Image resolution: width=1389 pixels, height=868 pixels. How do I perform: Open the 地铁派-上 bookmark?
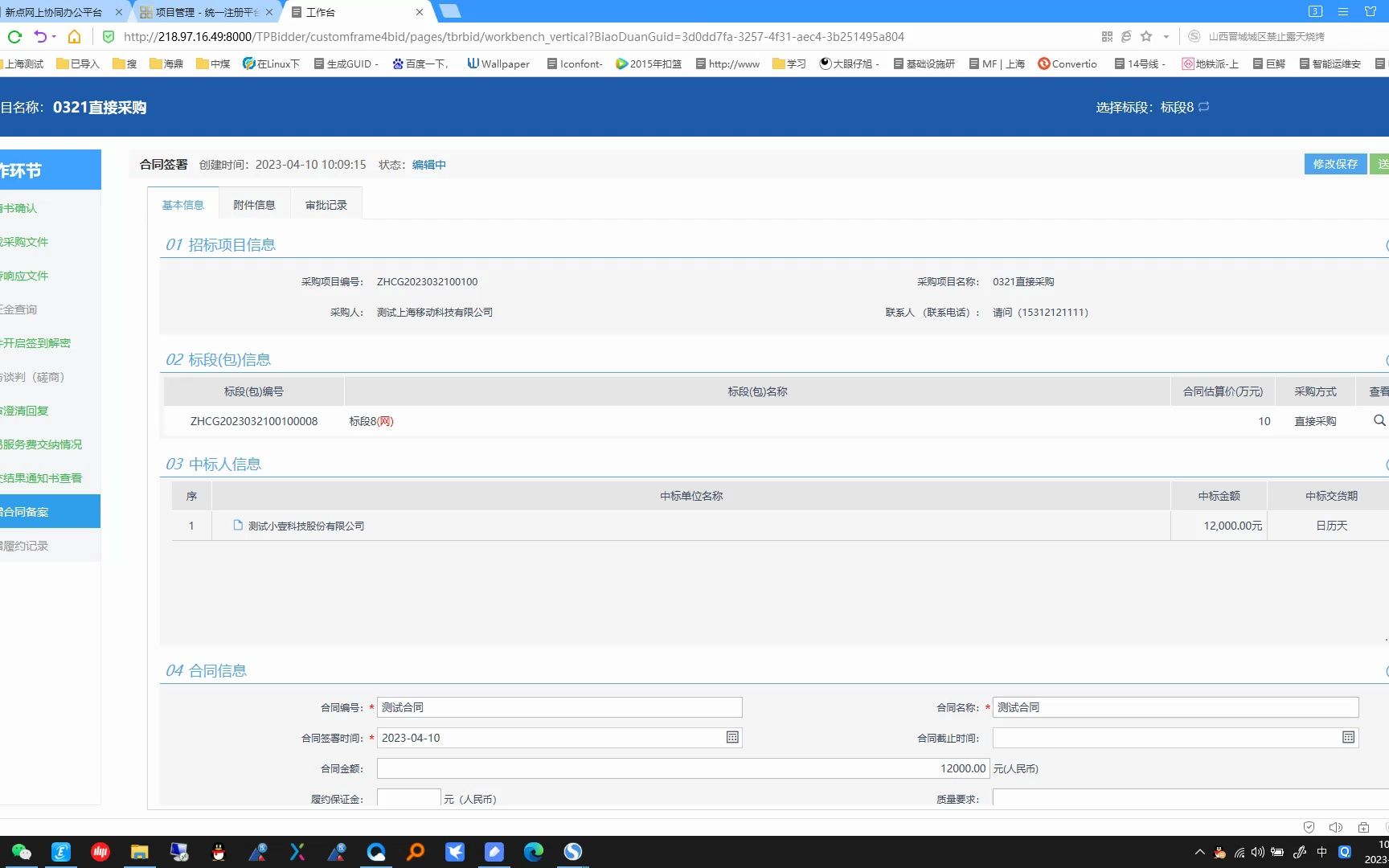click(1210, 63)
